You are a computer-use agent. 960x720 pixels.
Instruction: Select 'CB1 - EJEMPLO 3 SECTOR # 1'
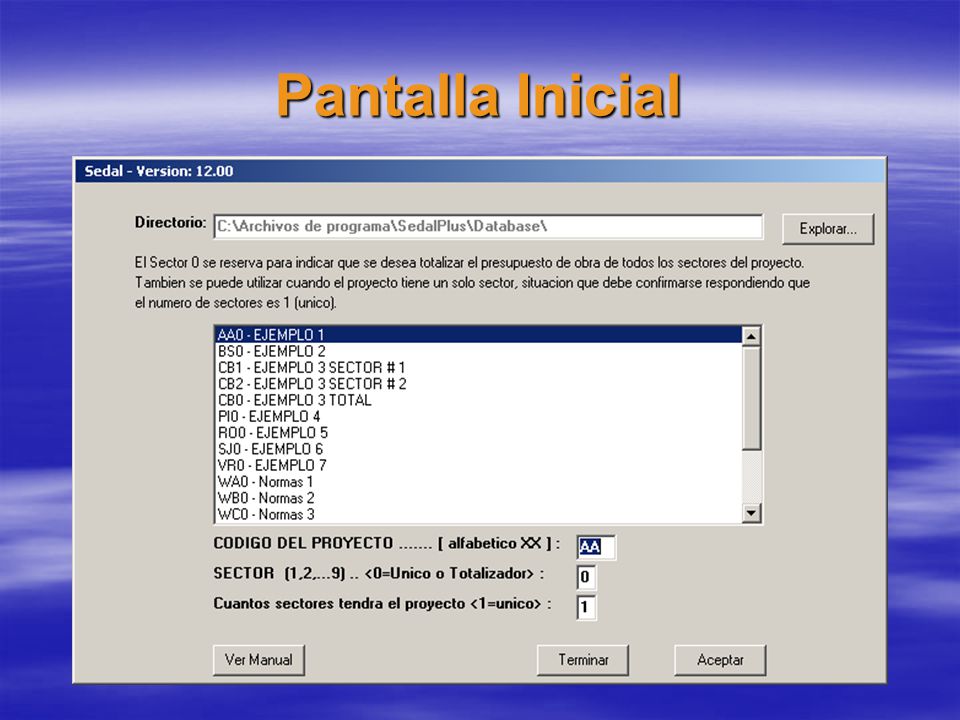click(x=478, y=367)
